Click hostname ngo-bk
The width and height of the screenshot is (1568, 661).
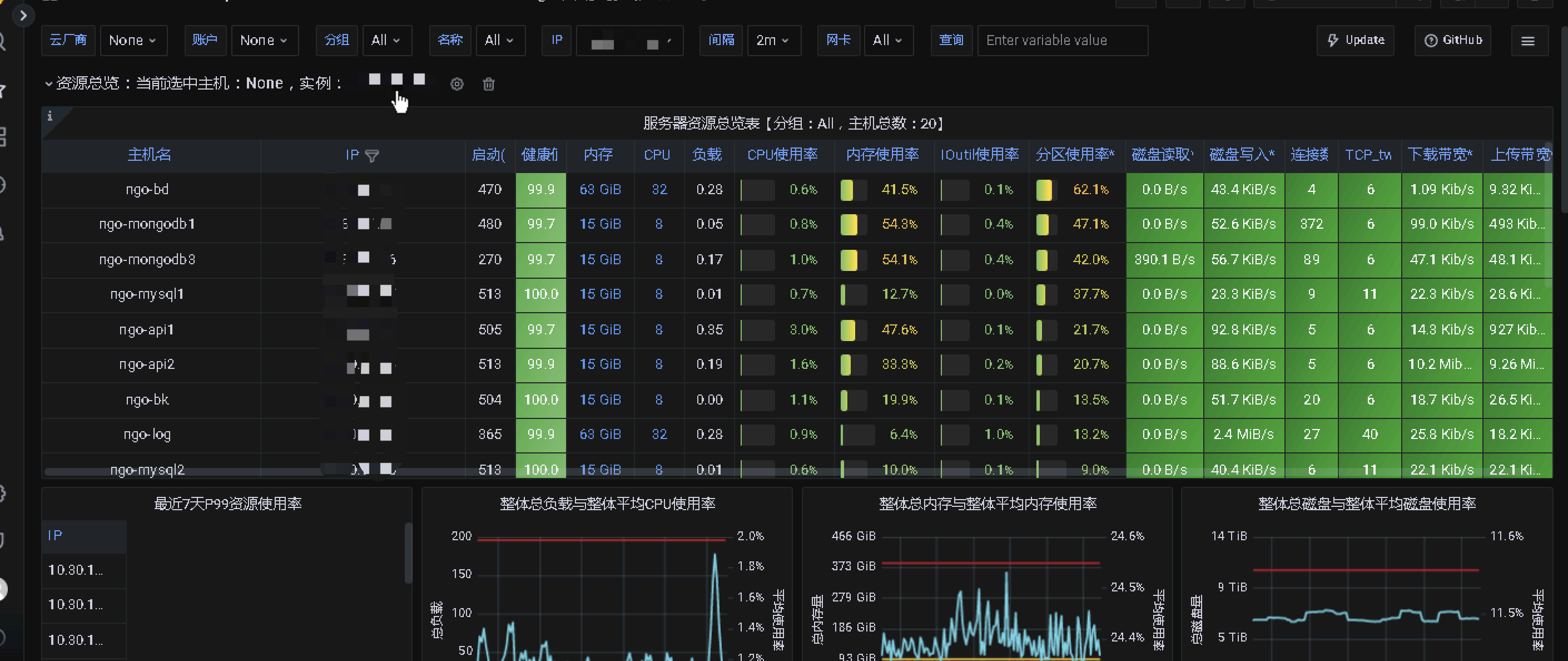tap(147, 400)
